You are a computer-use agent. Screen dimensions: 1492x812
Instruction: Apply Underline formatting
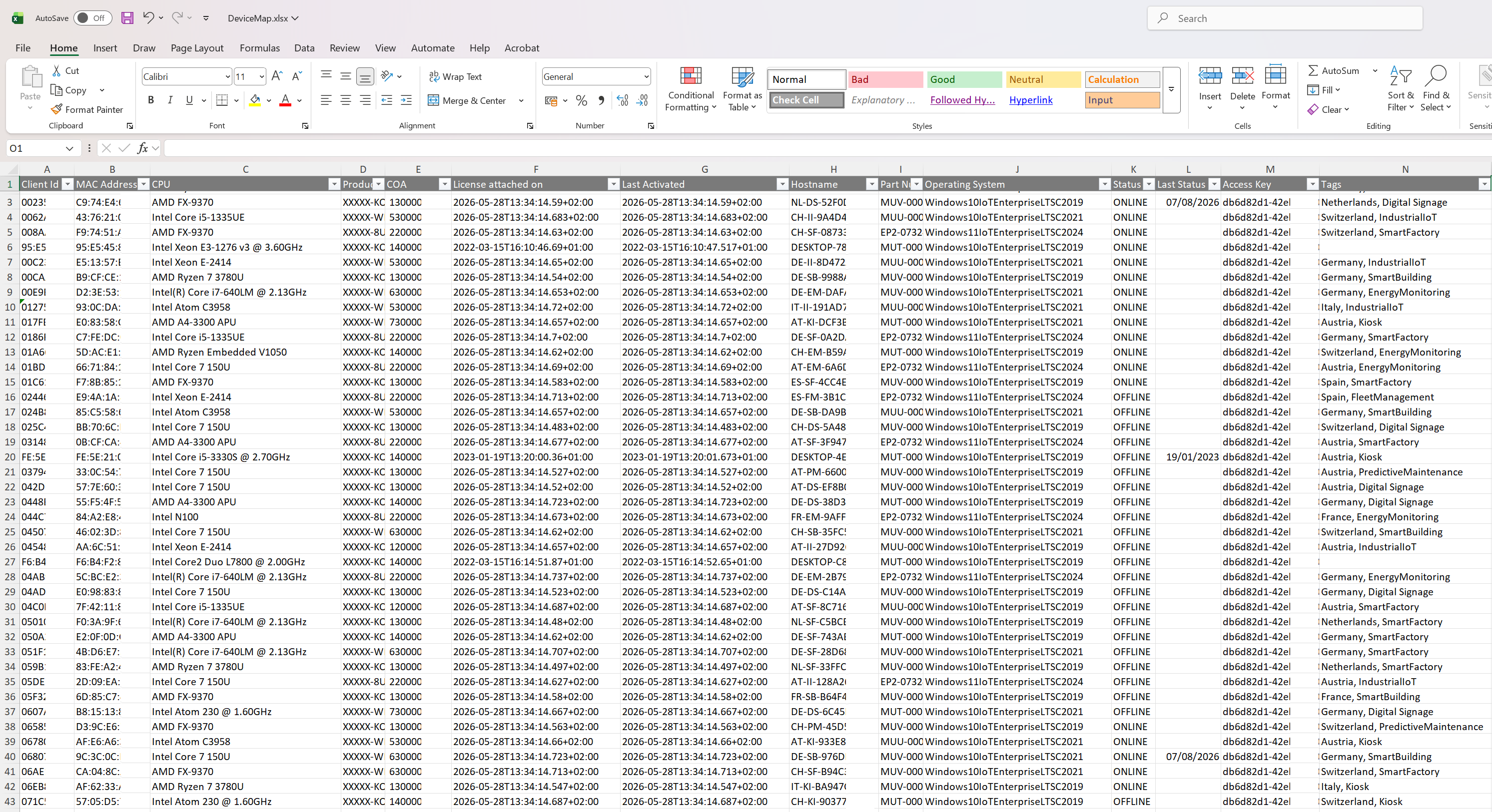click(x=189, y=100)
